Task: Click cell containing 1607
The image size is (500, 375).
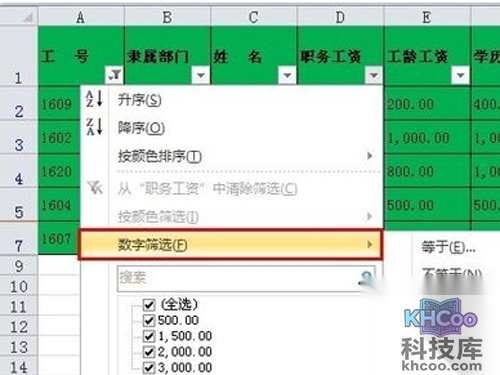Action: pyautogui.click(x=59, y=238)
